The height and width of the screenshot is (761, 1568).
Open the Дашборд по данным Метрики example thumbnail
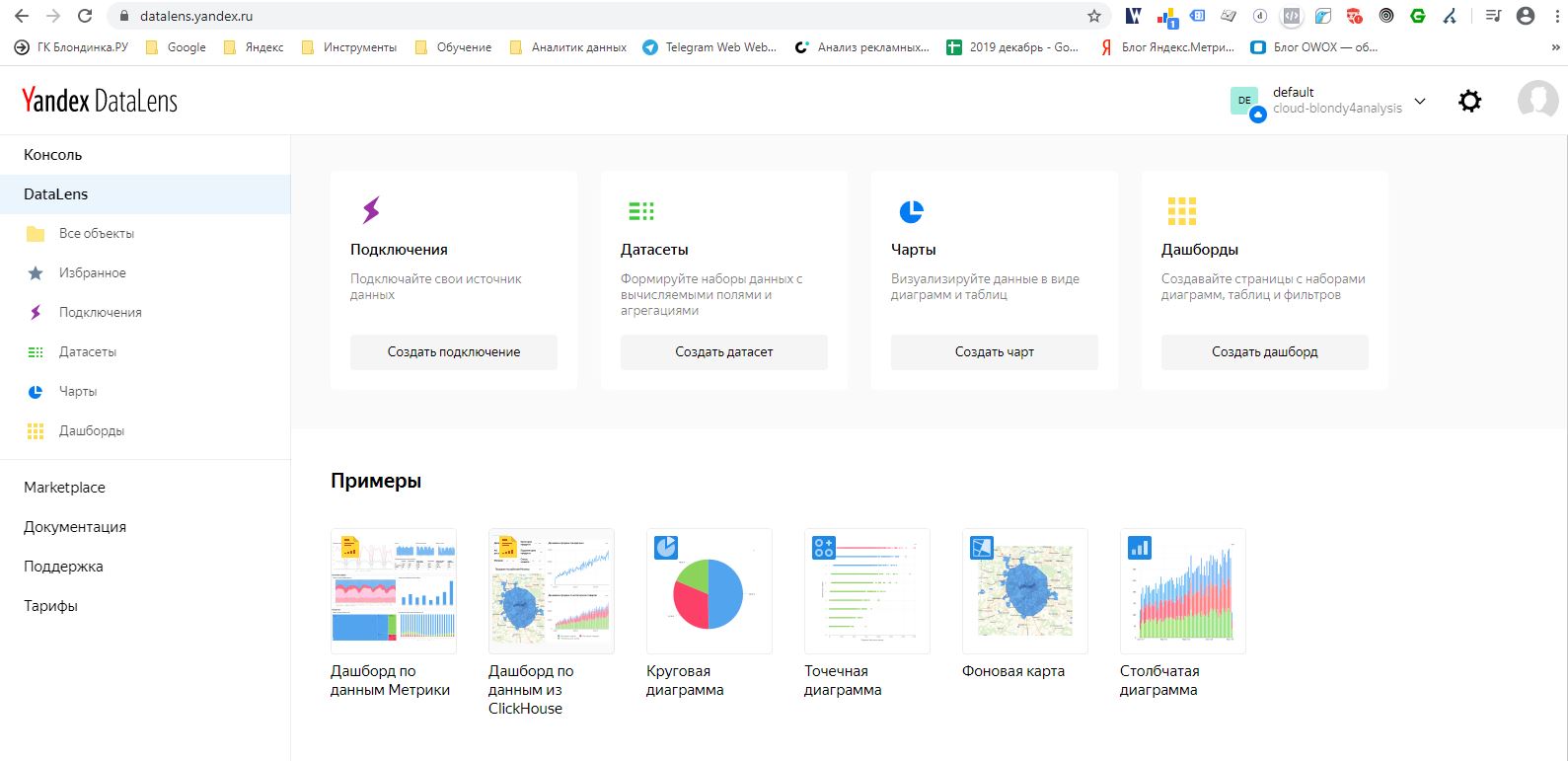pos(394,591)
